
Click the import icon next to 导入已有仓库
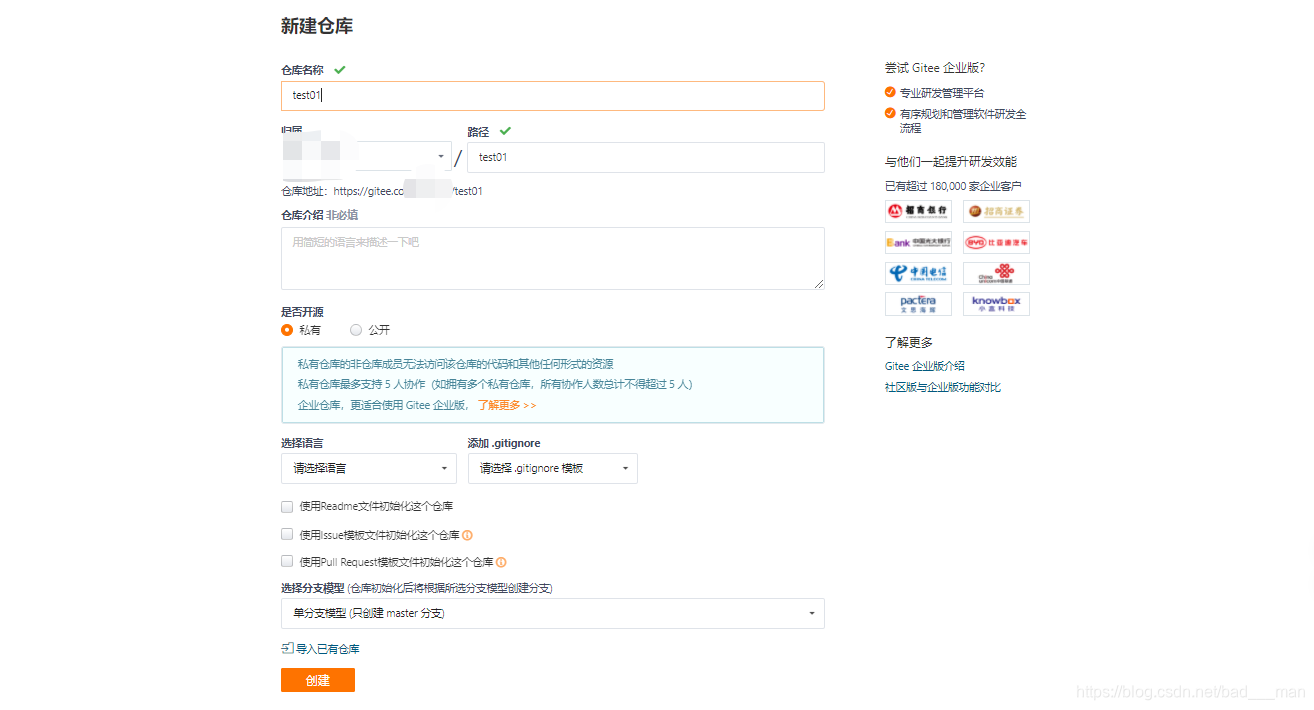tap(285, 648)
